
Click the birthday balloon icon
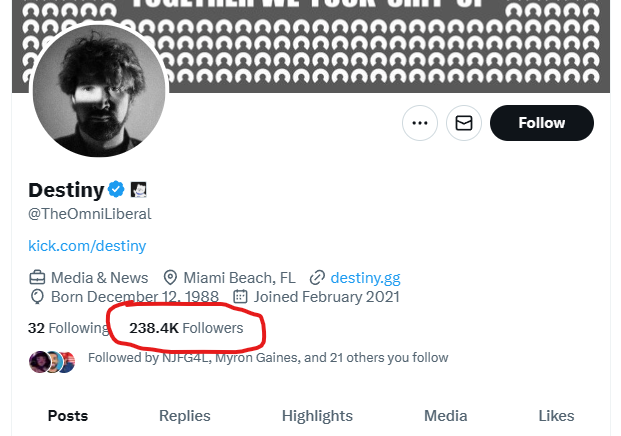click(x=37, y=297)
